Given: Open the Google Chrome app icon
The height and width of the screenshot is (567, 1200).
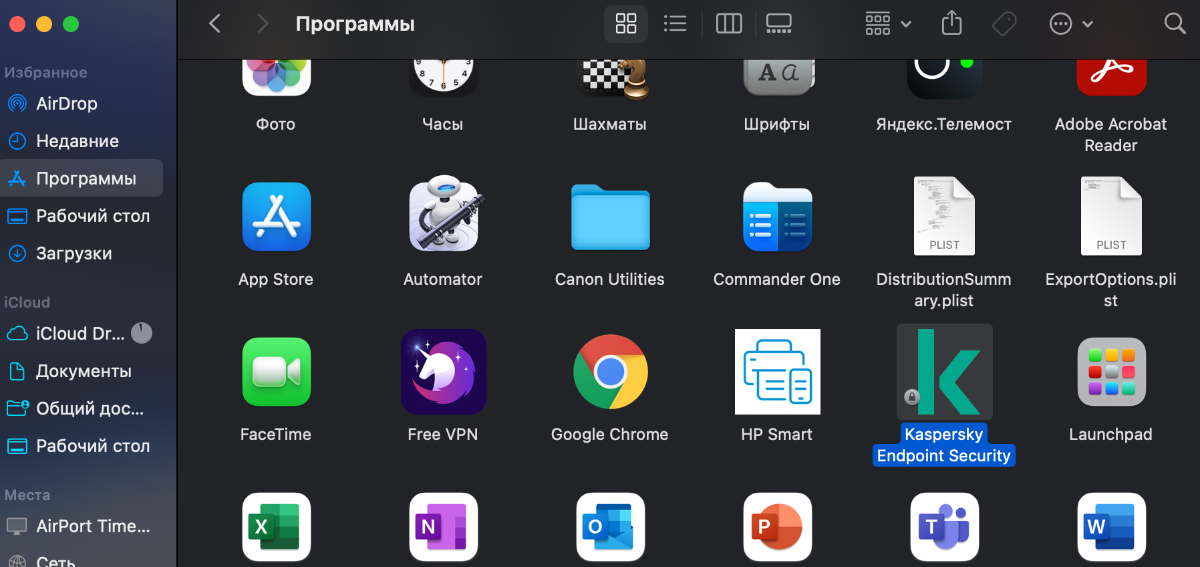Looking at the screenshot, I should 610,372.
